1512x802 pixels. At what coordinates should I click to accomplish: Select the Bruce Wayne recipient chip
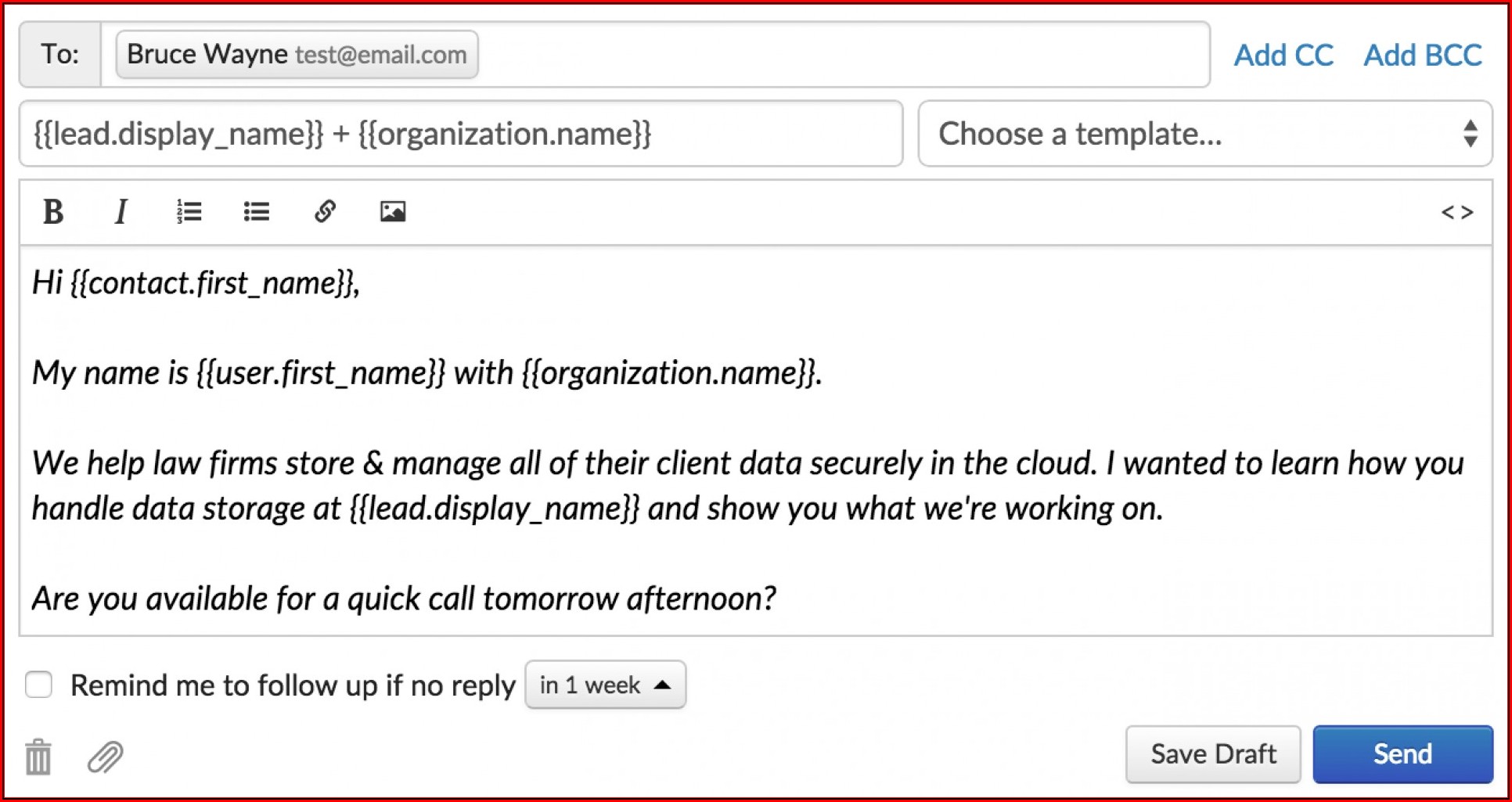(297, 55)
